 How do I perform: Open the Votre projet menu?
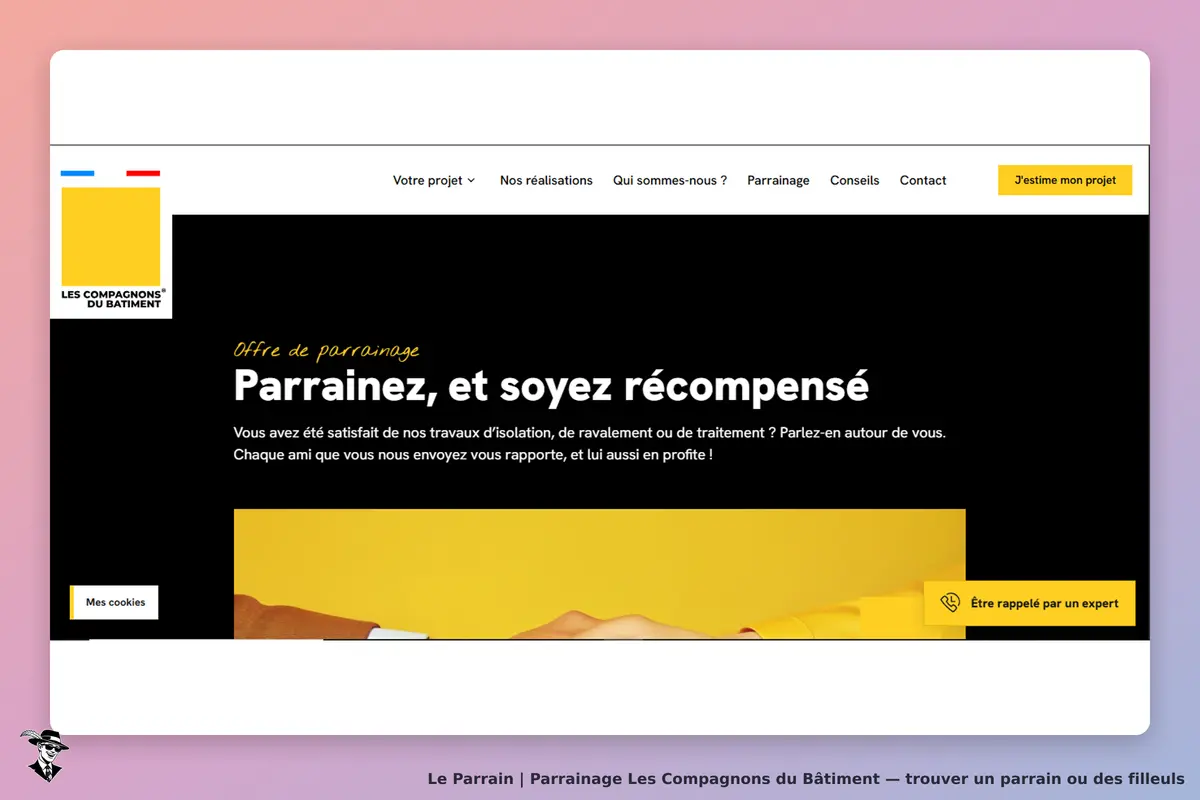(x=434, y=181)
